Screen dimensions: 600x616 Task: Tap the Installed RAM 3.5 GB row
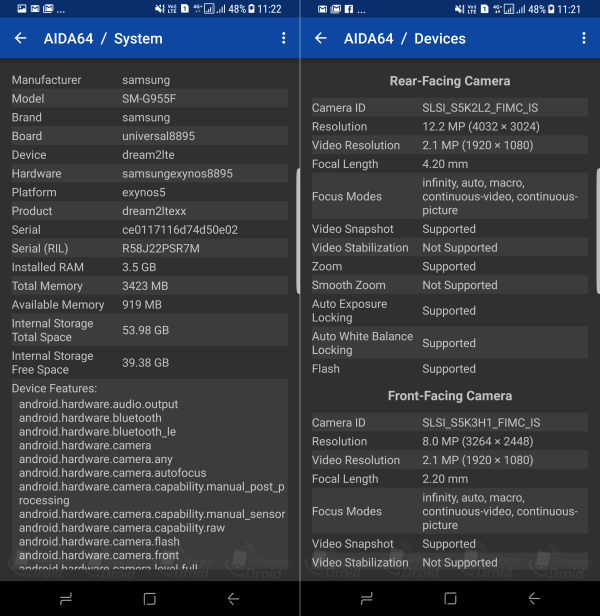coord(148,267)
